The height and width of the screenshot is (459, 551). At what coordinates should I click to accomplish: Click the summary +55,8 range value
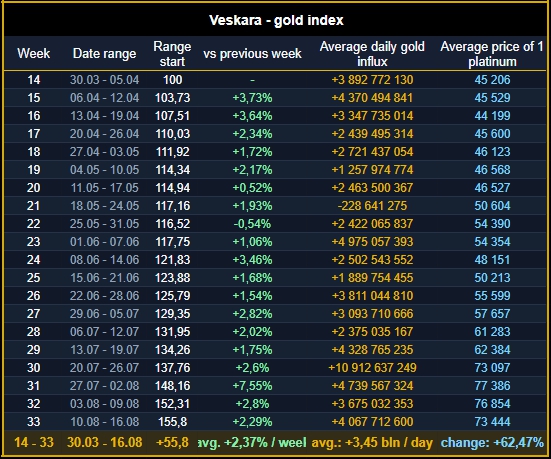tap(172, 442)
